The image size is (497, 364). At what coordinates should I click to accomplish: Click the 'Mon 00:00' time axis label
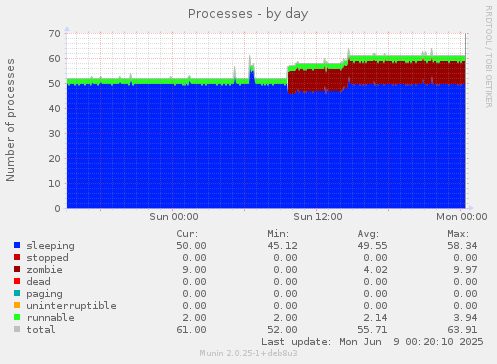pyautogui.click(x=462, y=217)
